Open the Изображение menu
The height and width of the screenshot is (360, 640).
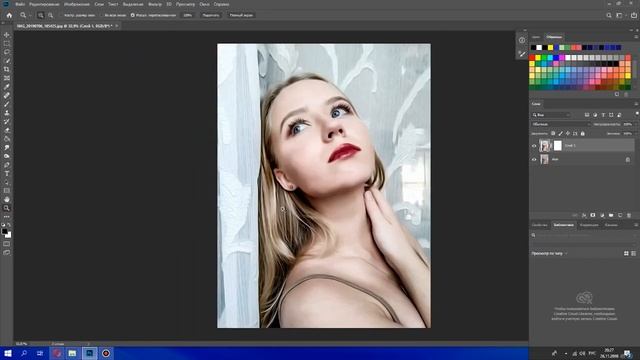click(77, 4)
